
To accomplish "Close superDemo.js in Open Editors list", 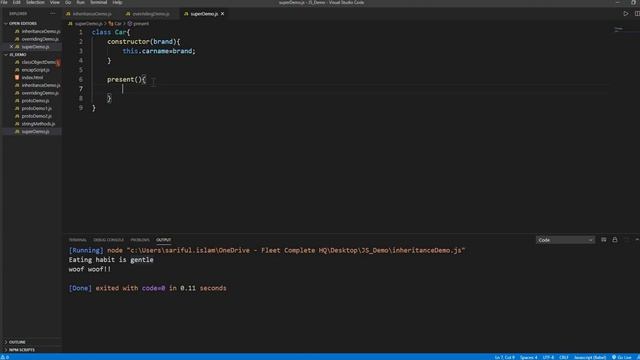I will (11, 47).
